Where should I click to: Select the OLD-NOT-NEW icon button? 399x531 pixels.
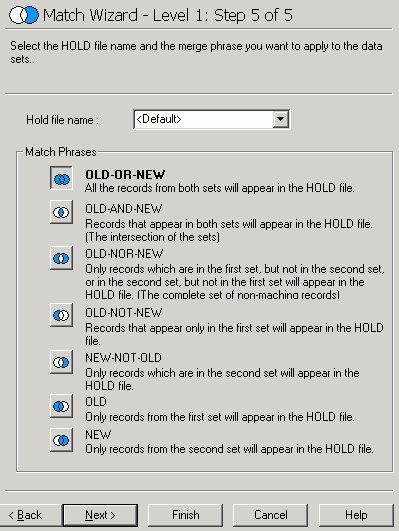coord(61,315)
